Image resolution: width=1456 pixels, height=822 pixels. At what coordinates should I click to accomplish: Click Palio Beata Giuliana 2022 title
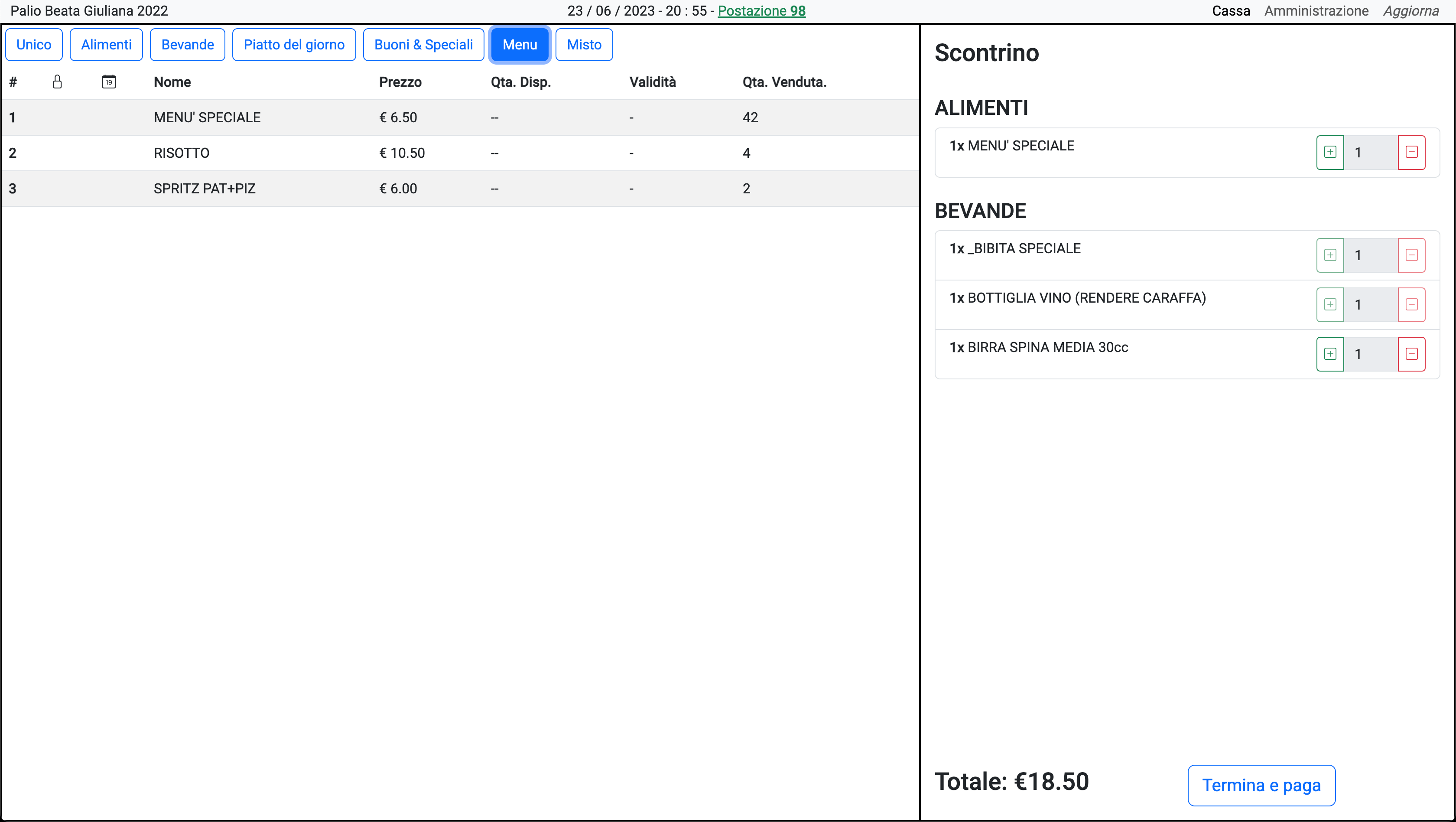[x=89, y=11]
